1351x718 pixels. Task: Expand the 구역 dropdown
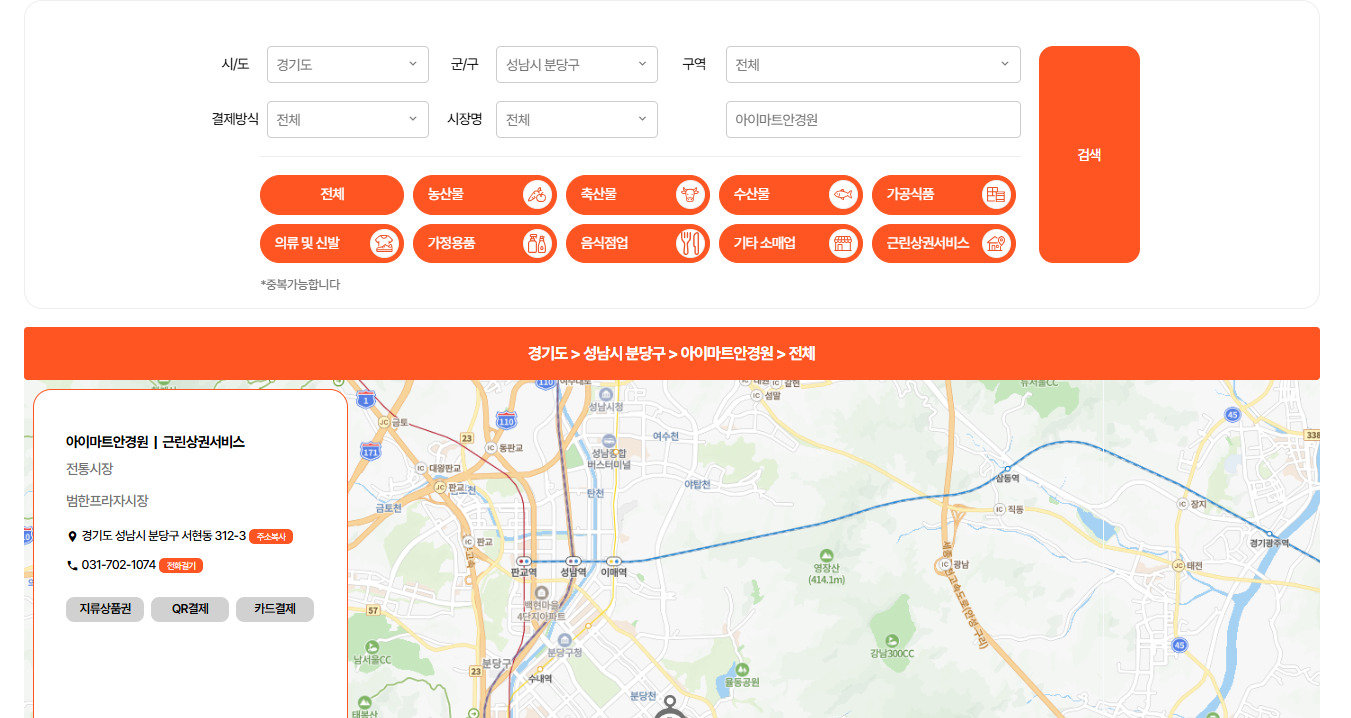coord(873,64)
